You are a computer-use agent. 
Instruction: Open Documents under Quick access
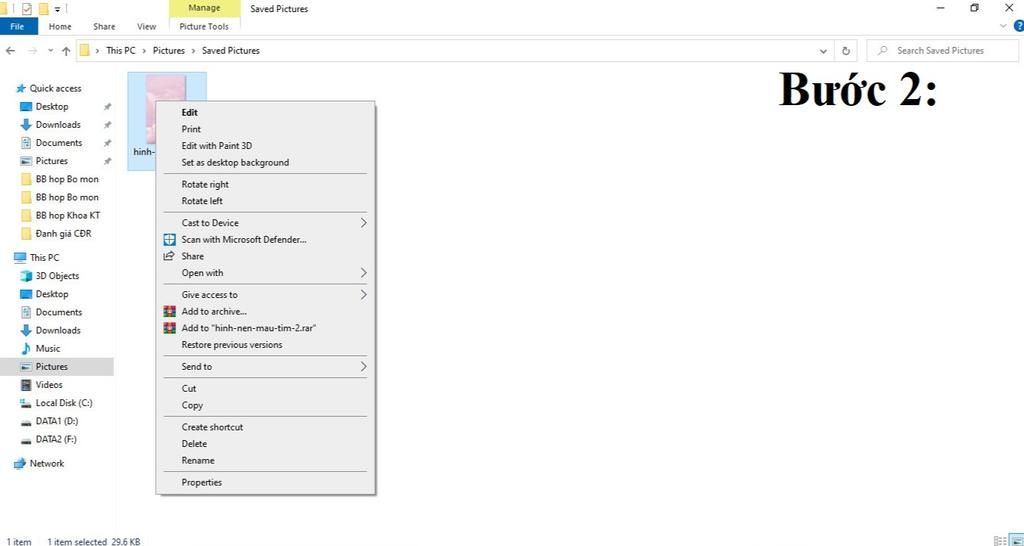pos(59,143)
